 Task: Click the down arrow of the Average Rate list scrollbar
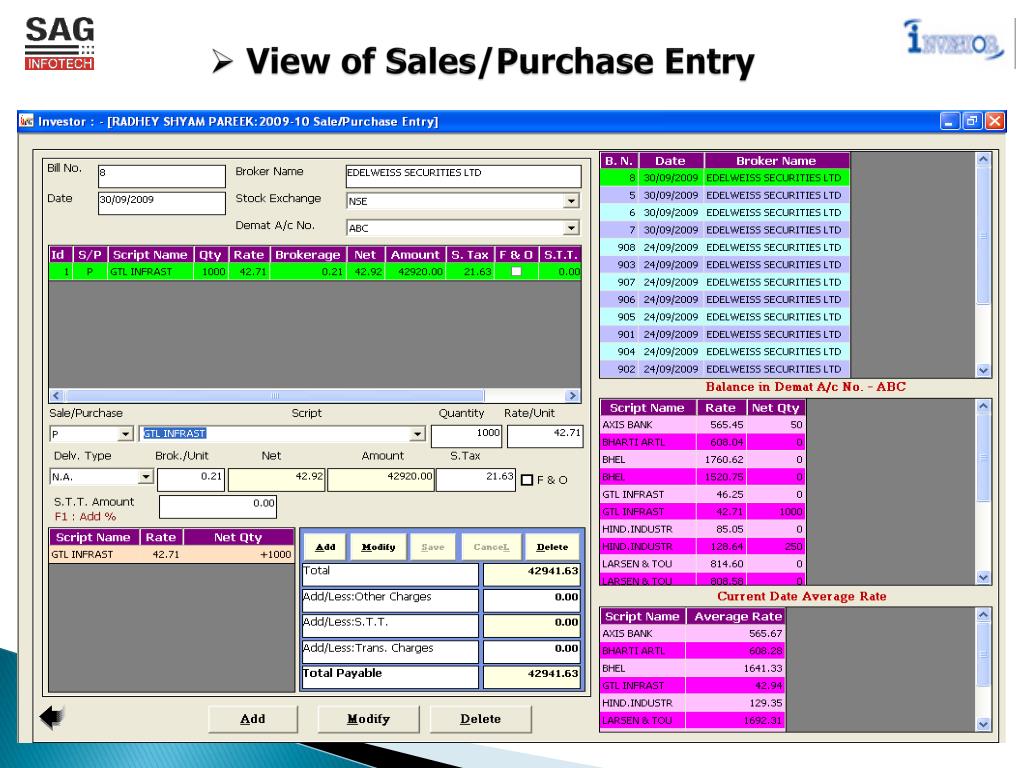[x=984, y=724]
